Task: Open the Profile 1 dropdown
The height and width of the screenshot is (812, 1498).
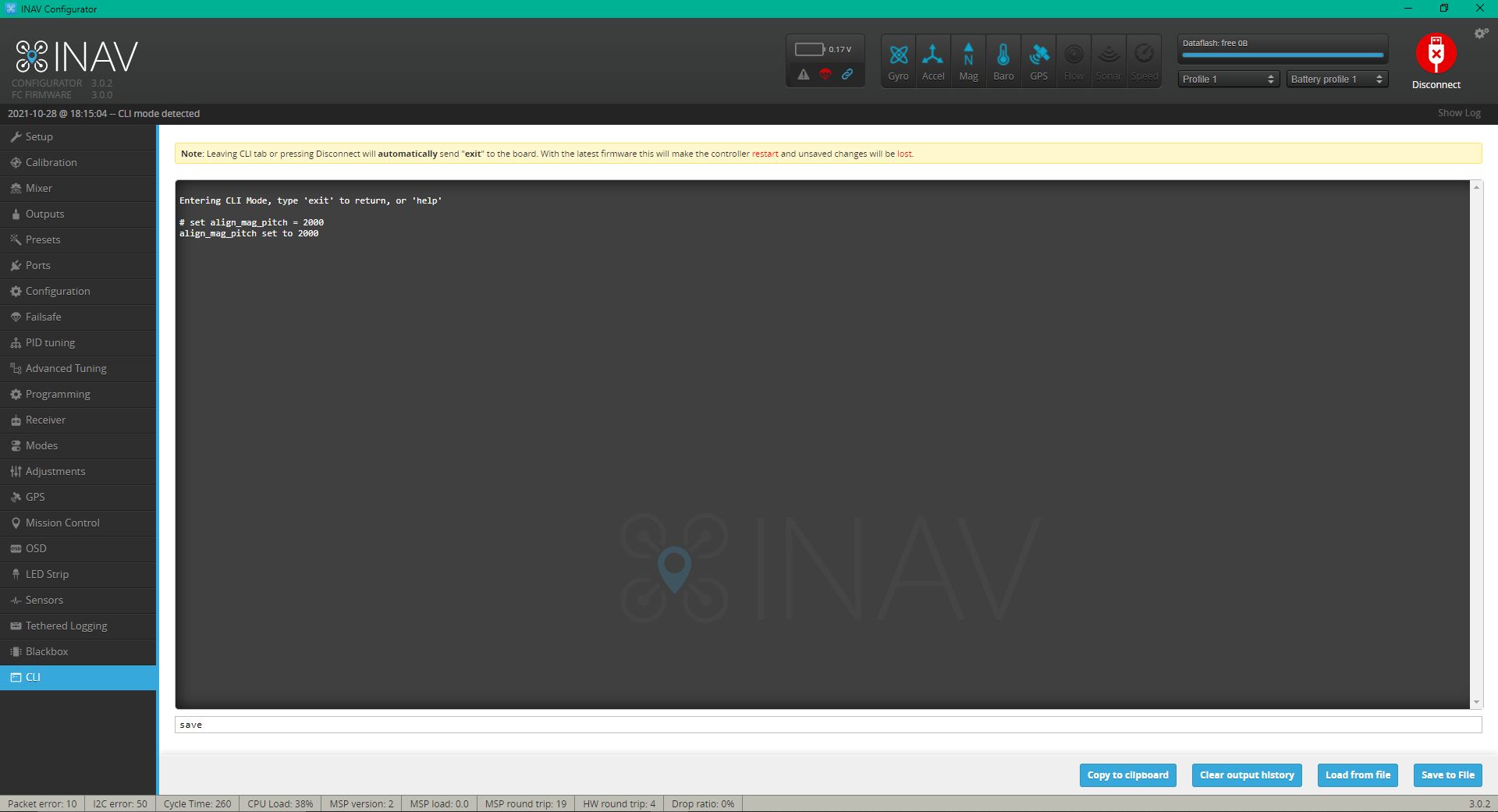Action: 1228,79
